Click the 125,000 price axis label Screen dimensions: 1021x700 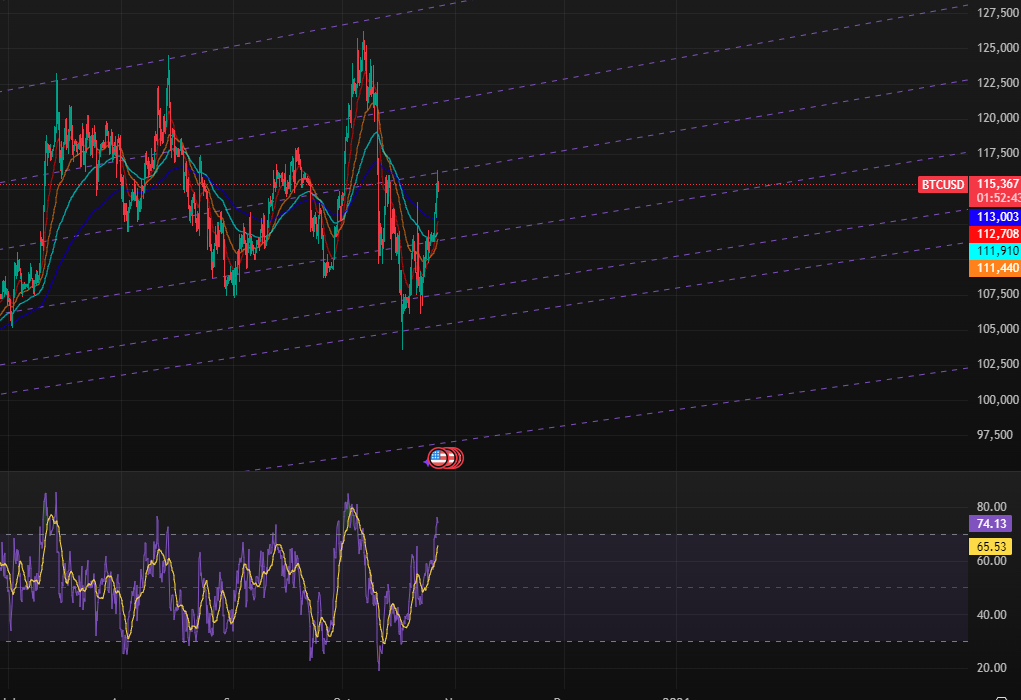click(x=998, y=48)
